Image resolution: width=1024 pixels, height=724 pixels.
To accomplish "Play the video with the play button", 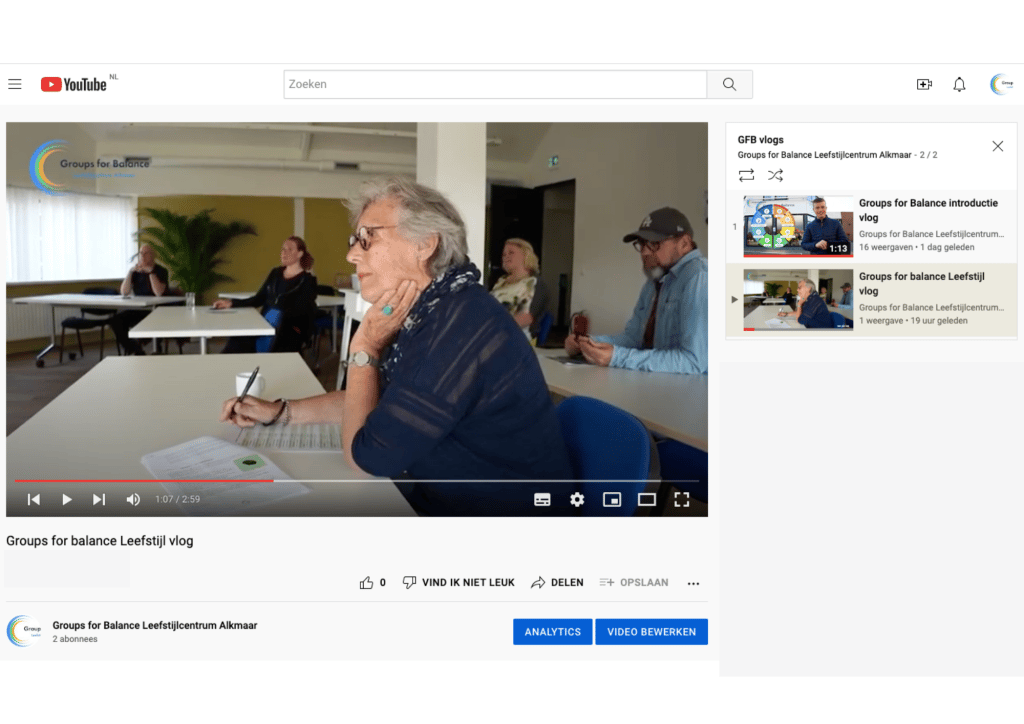I will (67, 499).
